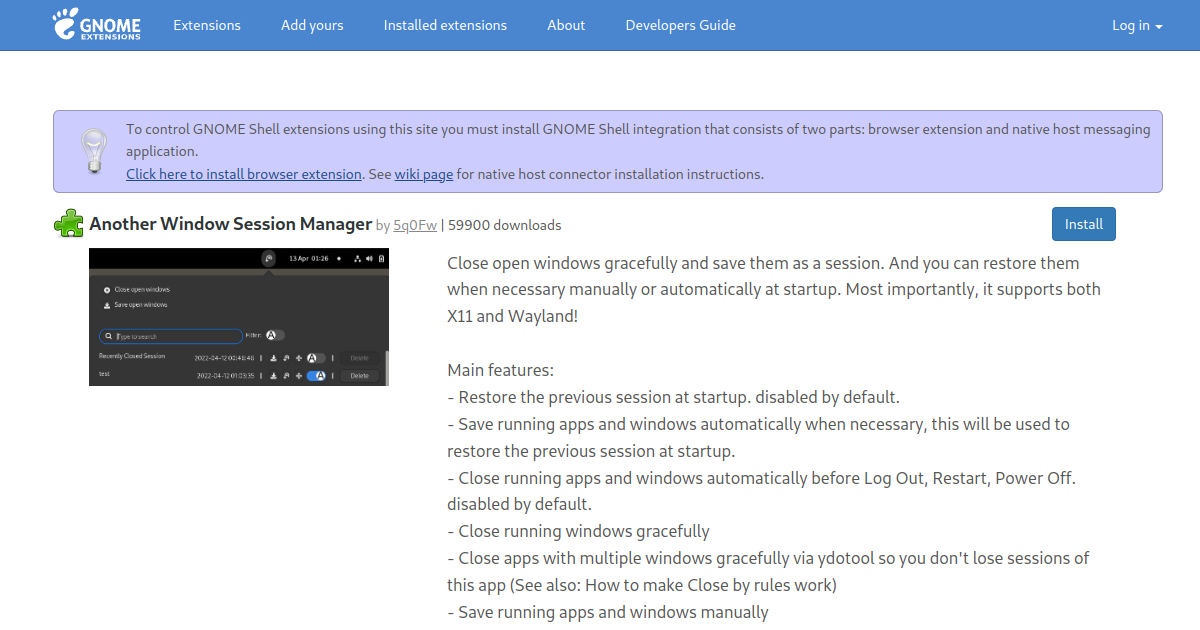Image resolution: width=1200 pixels, height=630 pixels.
Task: Click here to install browser extension link
Action: [x=244, y=174]
